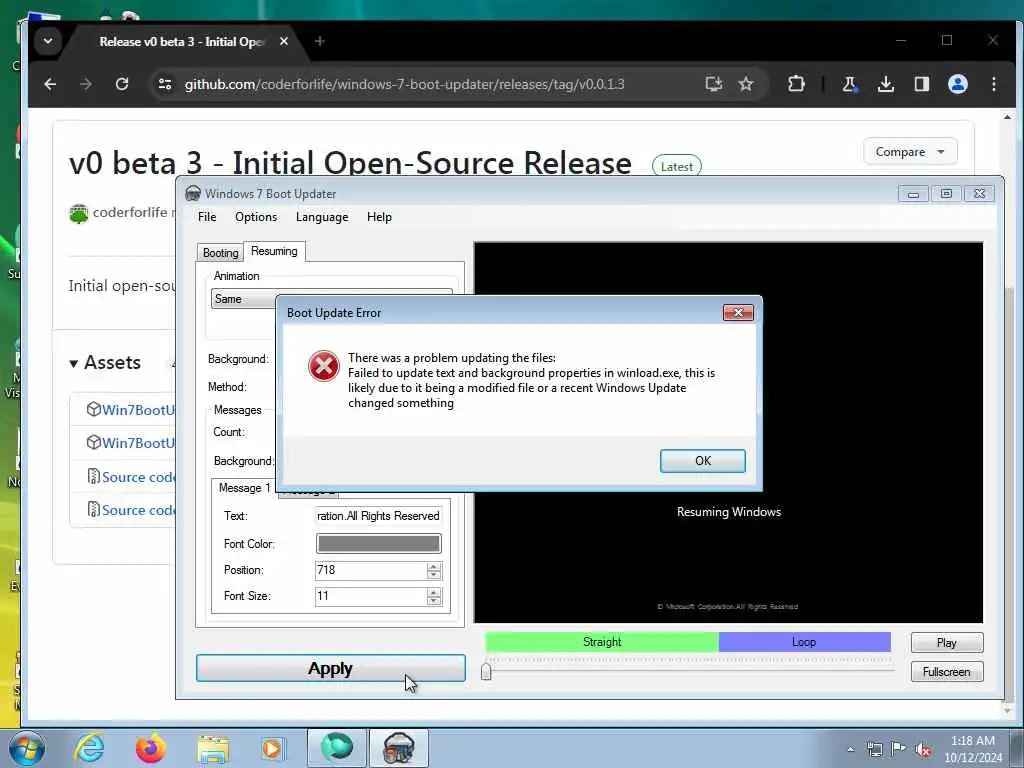Click the Position value field 718
1024x768 pixels.
pos(370,570)
